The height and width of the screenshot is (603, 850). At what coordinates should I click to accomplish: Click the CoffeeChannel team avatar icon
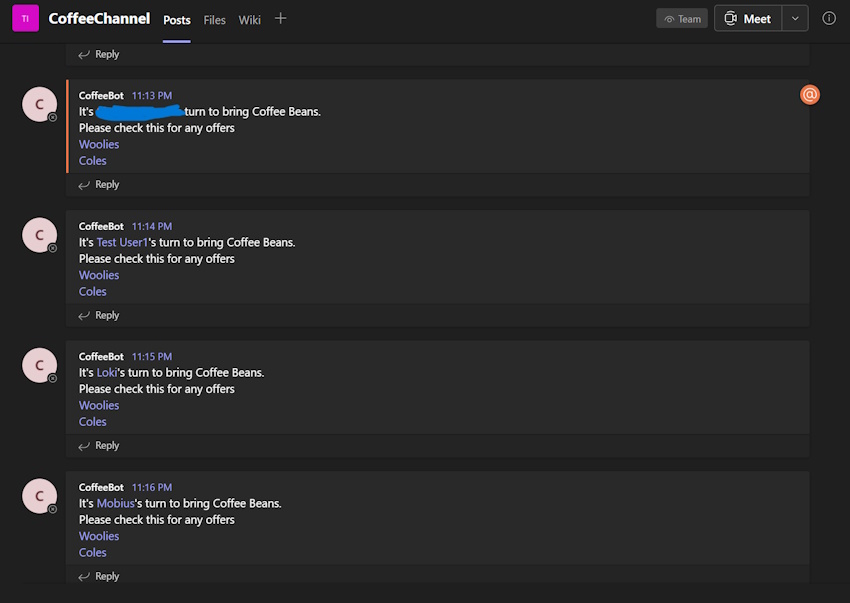(25, 18)
